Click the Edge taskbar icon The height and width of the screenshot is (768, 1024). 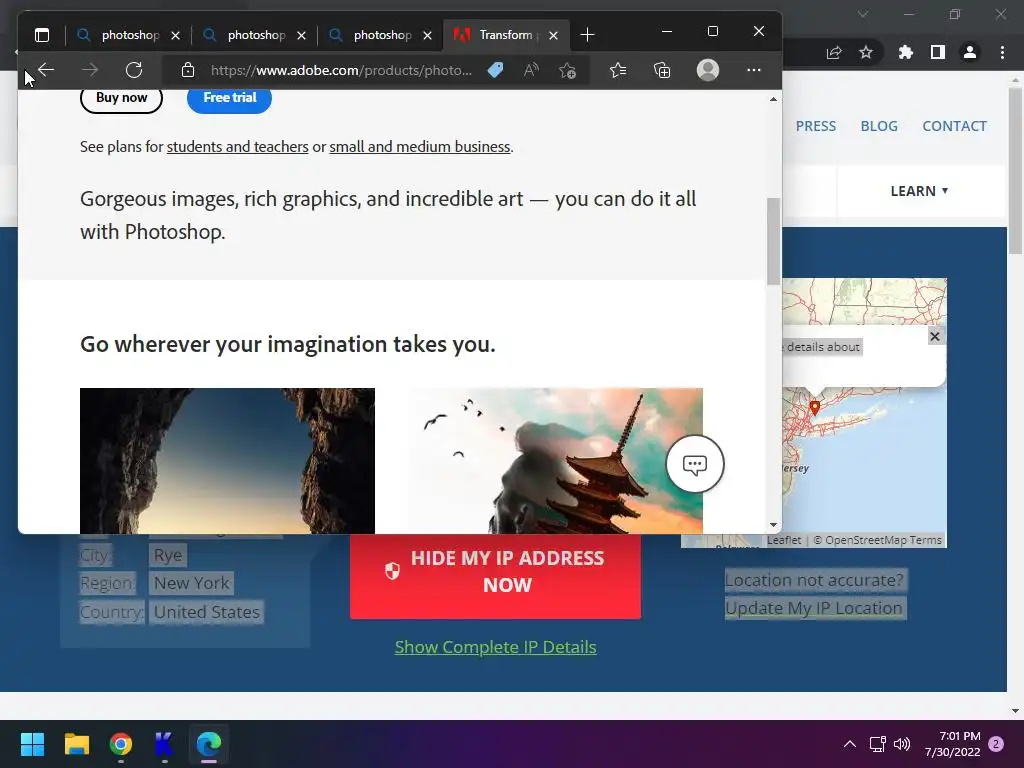click(x=209, y=744)
